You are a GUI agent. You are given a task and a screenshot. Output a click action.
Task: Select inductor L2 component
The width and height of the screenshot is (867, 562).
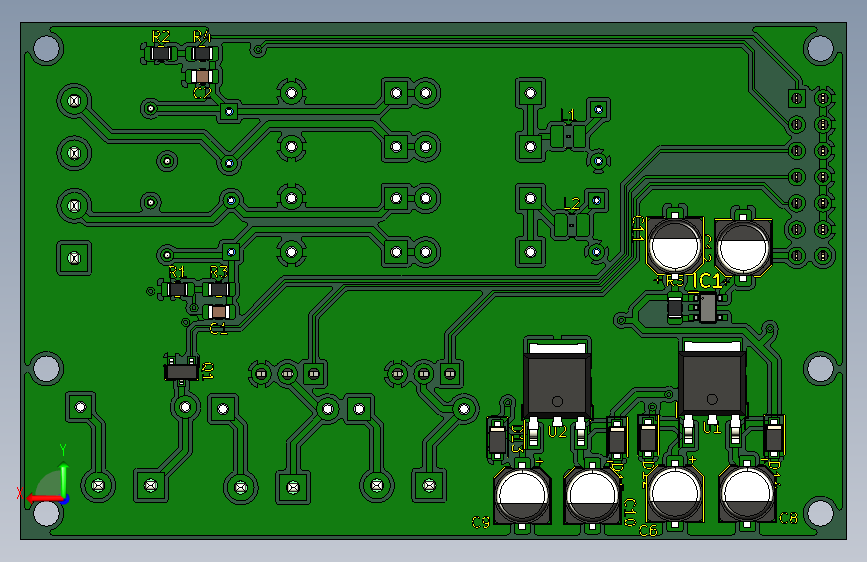click(572, 225)
